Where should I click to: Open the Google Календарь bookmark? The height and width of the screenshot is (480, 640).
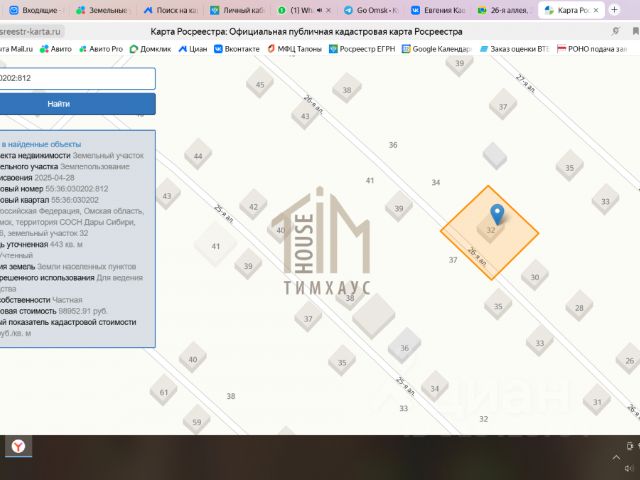(437, 49)
